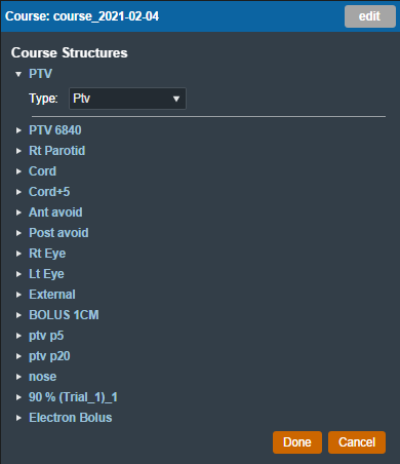Expand the Cord structure arrow
The image size is (400, 464).
19,172
